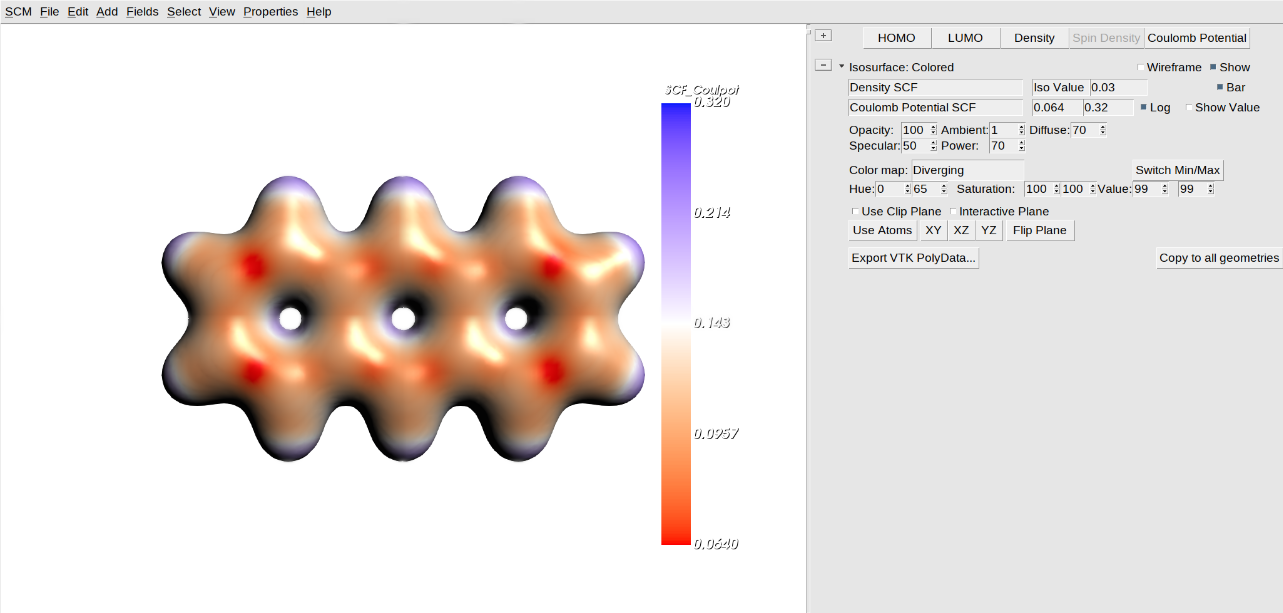Open the Fields menu
The height and width of the screenshot is (613, 1283).
point(142,11)
